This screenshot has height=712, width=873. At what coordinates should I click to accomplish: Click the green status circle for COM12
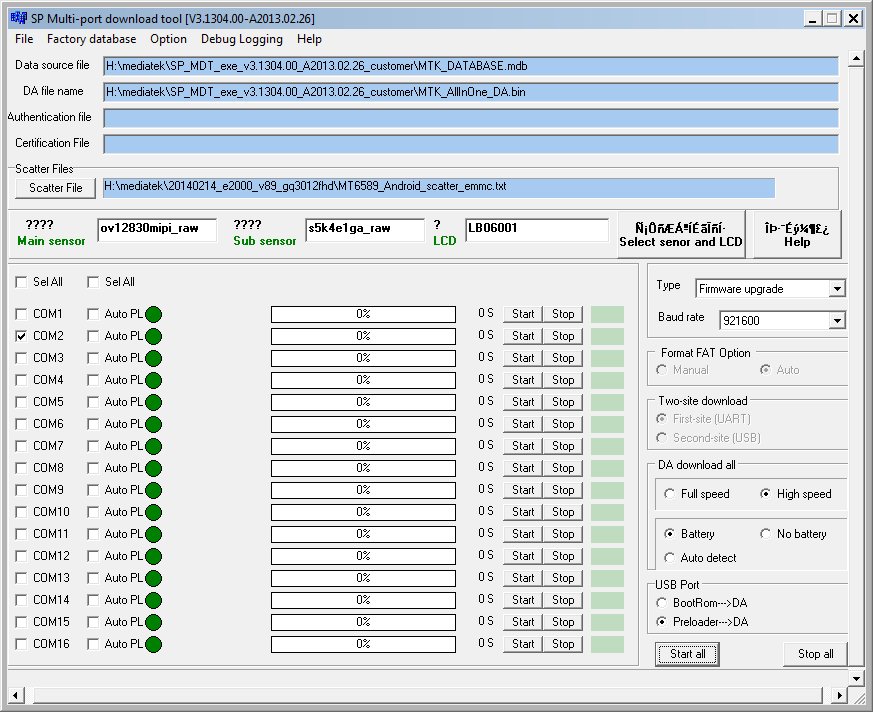pyautogui.click(x=153, y=556)
